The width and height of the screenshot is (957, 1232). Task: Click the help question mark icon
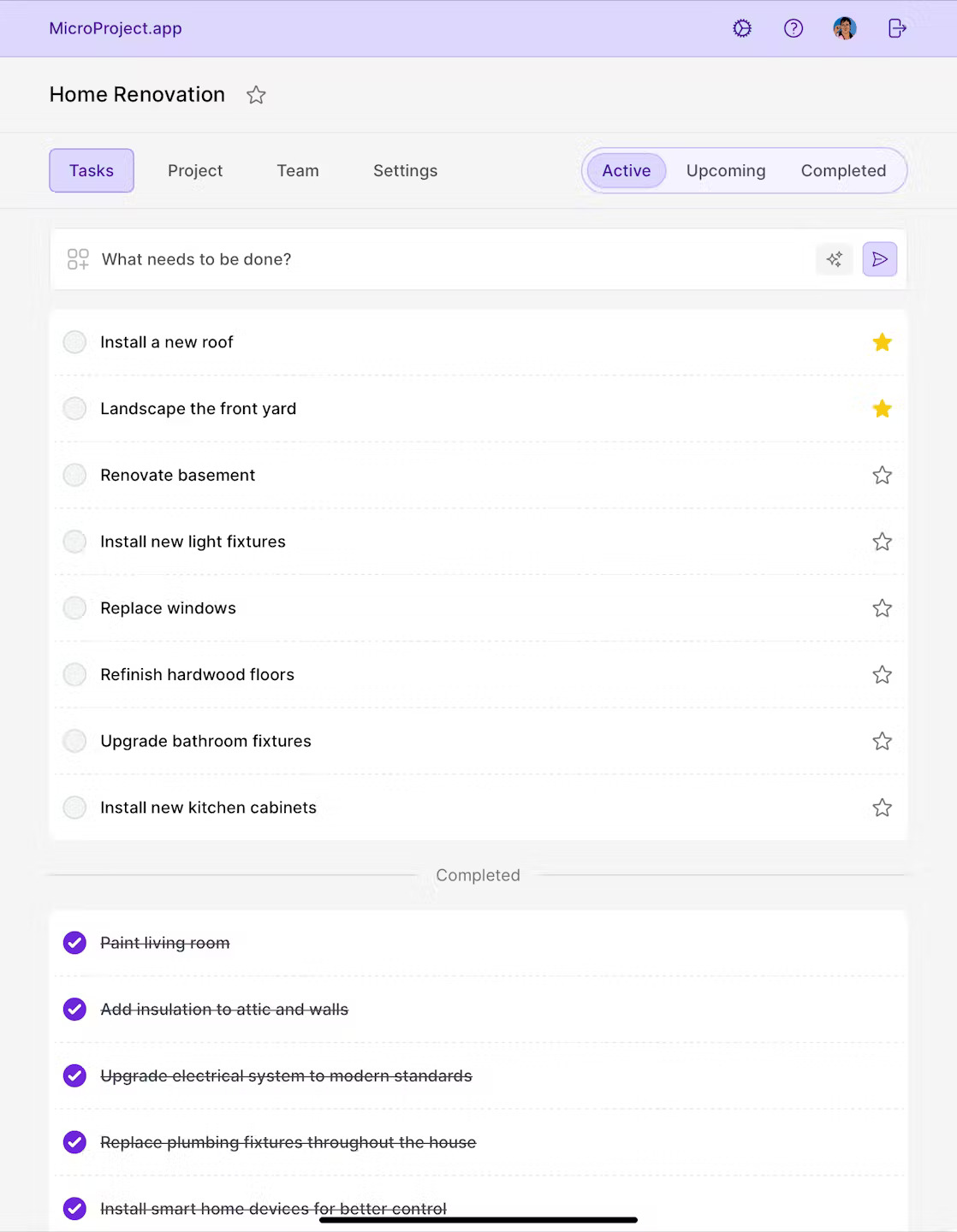pyautogui.click(x=794, y=28)
